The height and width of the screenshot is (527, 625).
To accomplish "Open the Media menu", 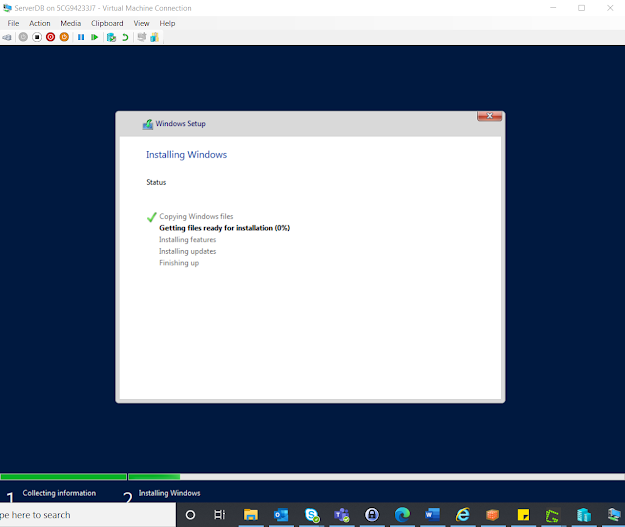I will 71,24.
